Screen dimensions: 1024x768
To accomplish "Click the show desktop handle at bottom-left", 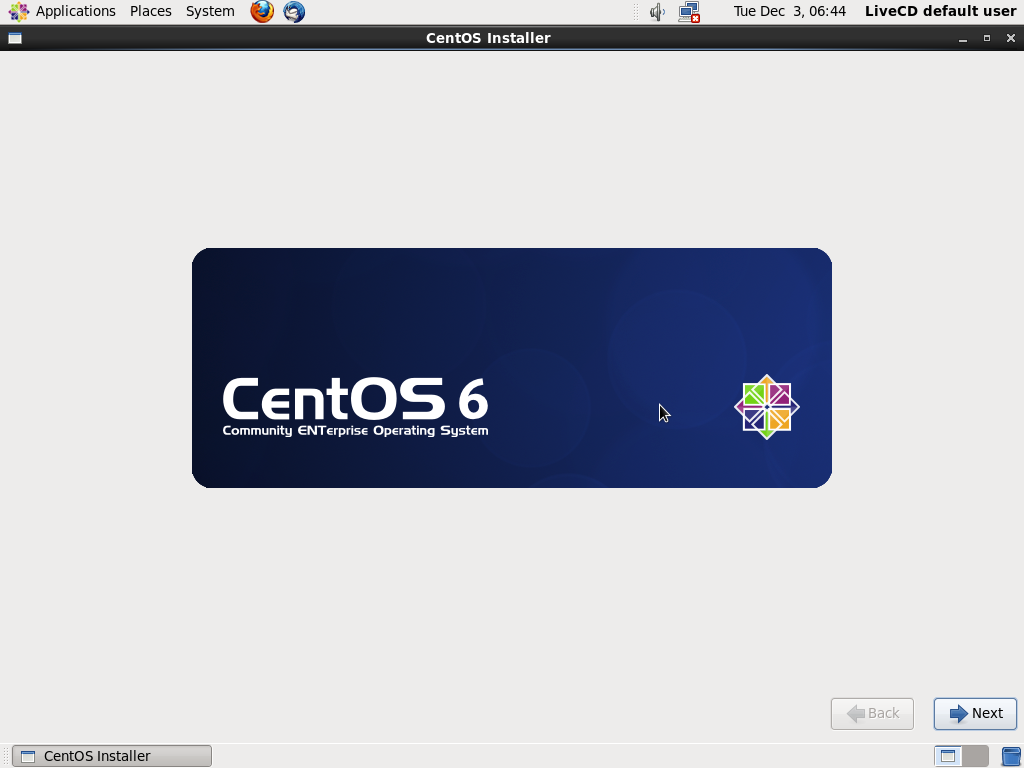I will (5, 756).
